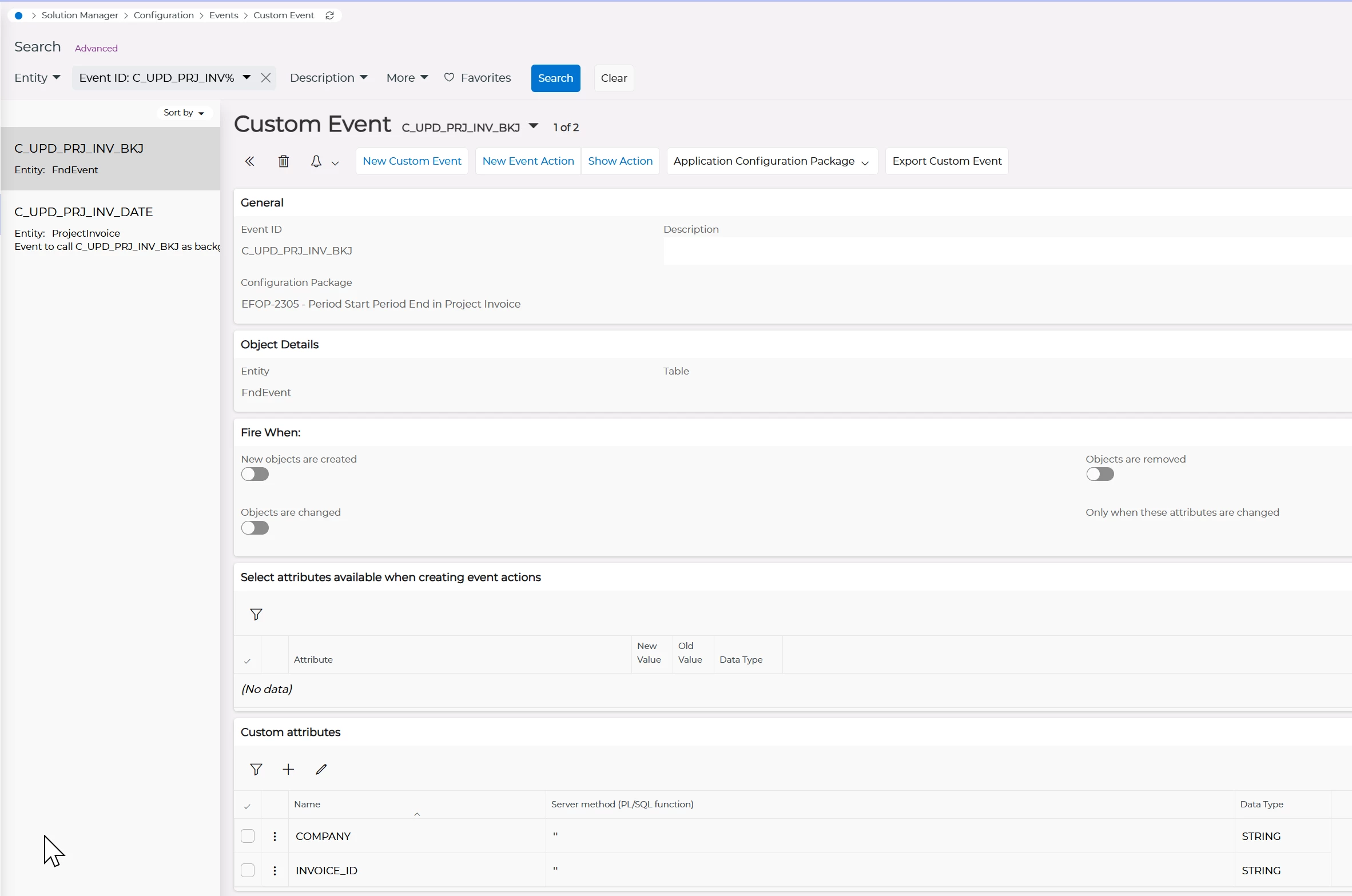Click the Description input field
The image size is (1352, 896).
point(1007,251)
